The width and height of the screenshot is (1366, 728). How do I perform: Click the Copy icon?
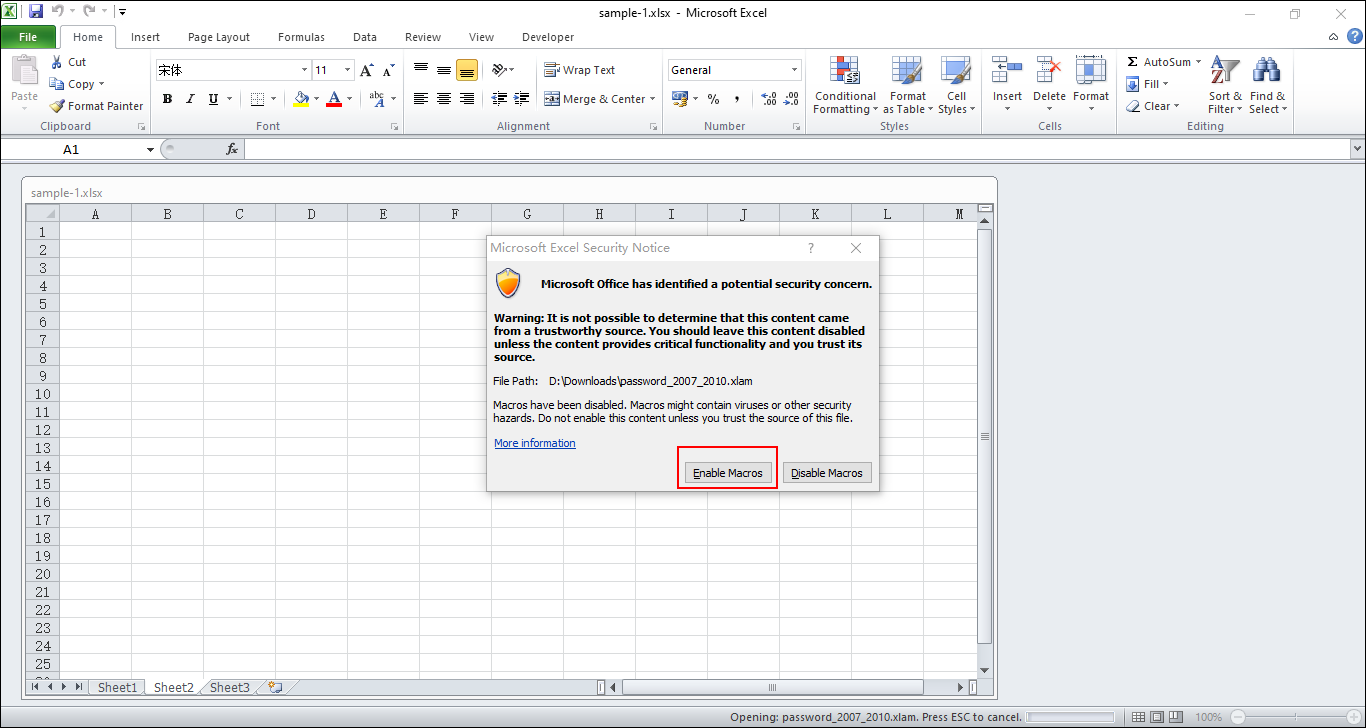point(58,84)
